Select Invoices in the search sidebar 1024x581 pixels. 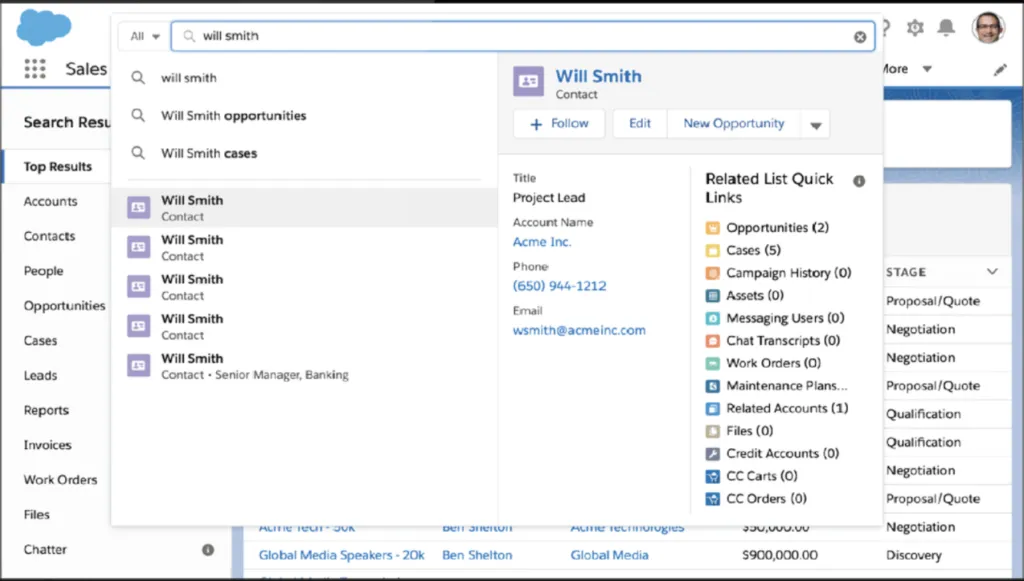click(47, 445)
